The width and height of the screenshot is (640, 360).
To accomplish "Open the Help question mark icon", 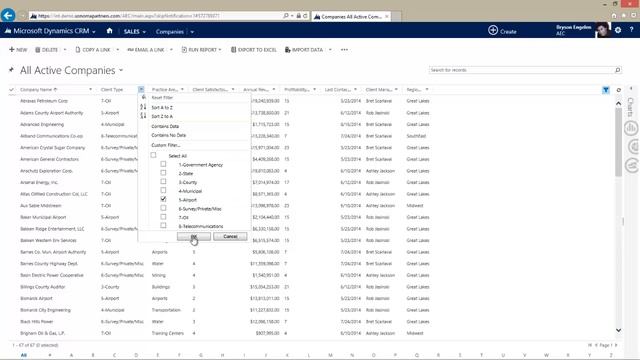I will click(x=631, y=30).
